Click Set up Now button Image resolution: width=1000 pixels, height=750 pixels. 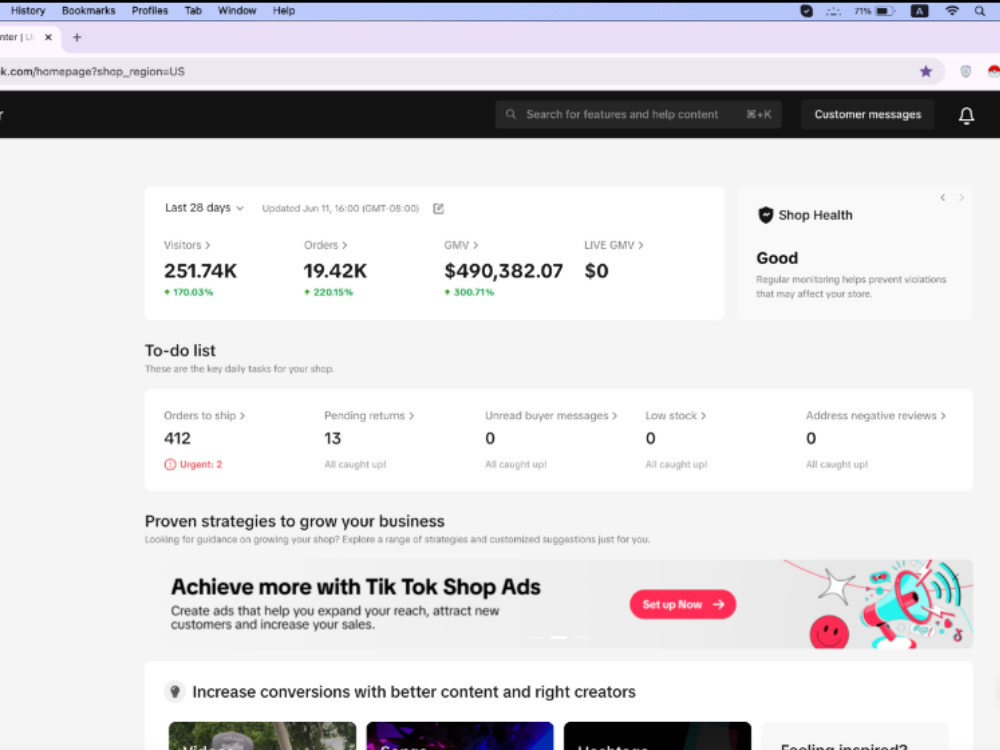tap(682, 604)
